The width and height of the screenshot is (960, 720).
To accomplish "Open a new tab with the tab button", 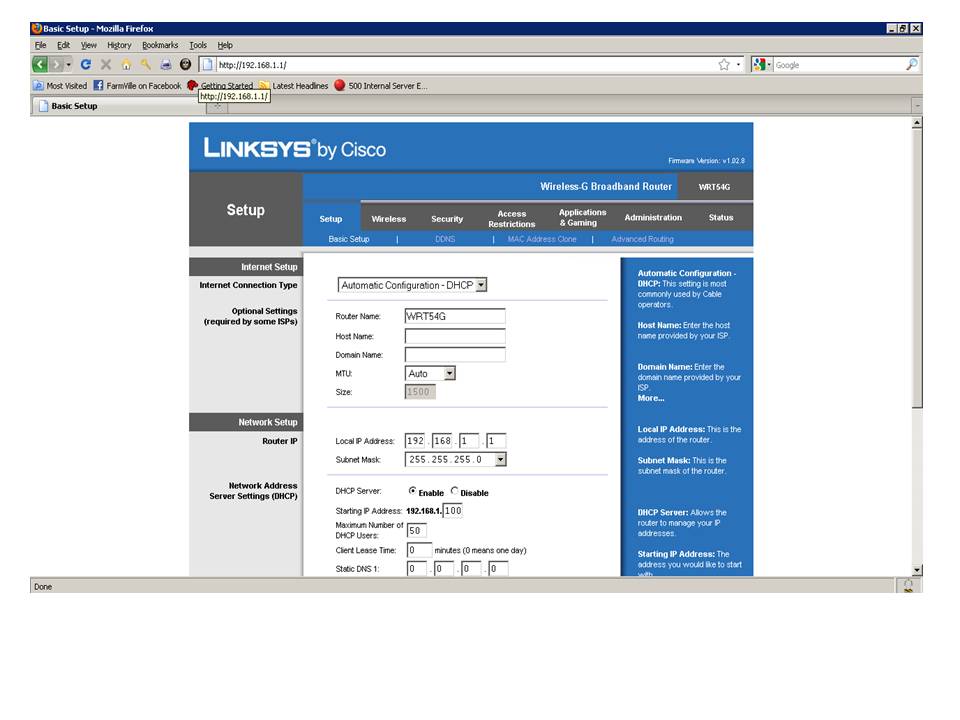I will (217, 107).
